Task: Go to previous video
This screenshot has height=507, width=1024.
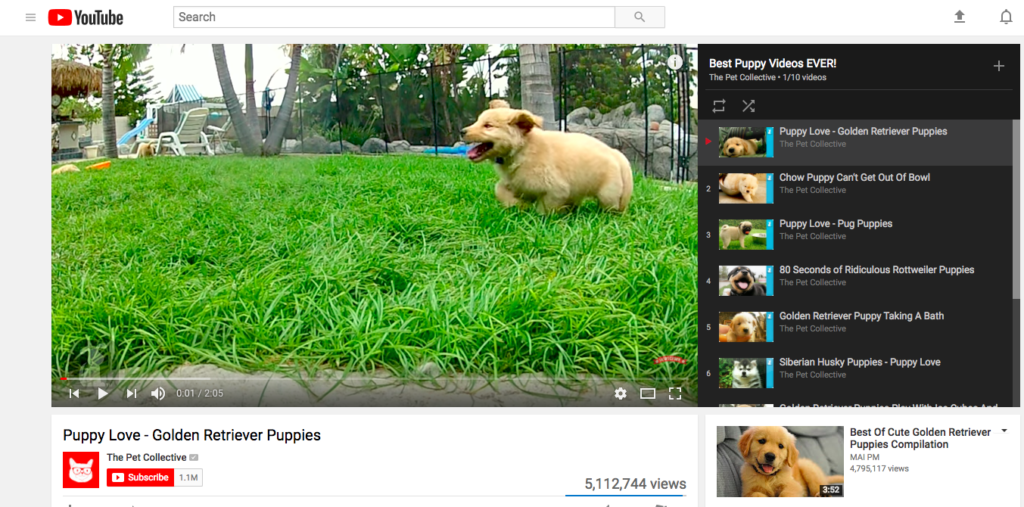Action: coord(74,393)
